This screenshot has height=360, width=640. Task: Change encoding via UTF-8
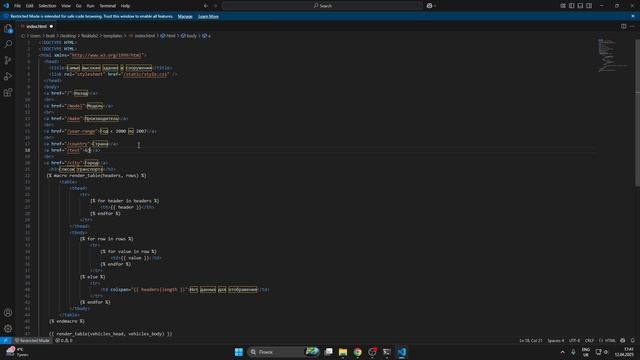pyautogui.click(x=574, y=340)
